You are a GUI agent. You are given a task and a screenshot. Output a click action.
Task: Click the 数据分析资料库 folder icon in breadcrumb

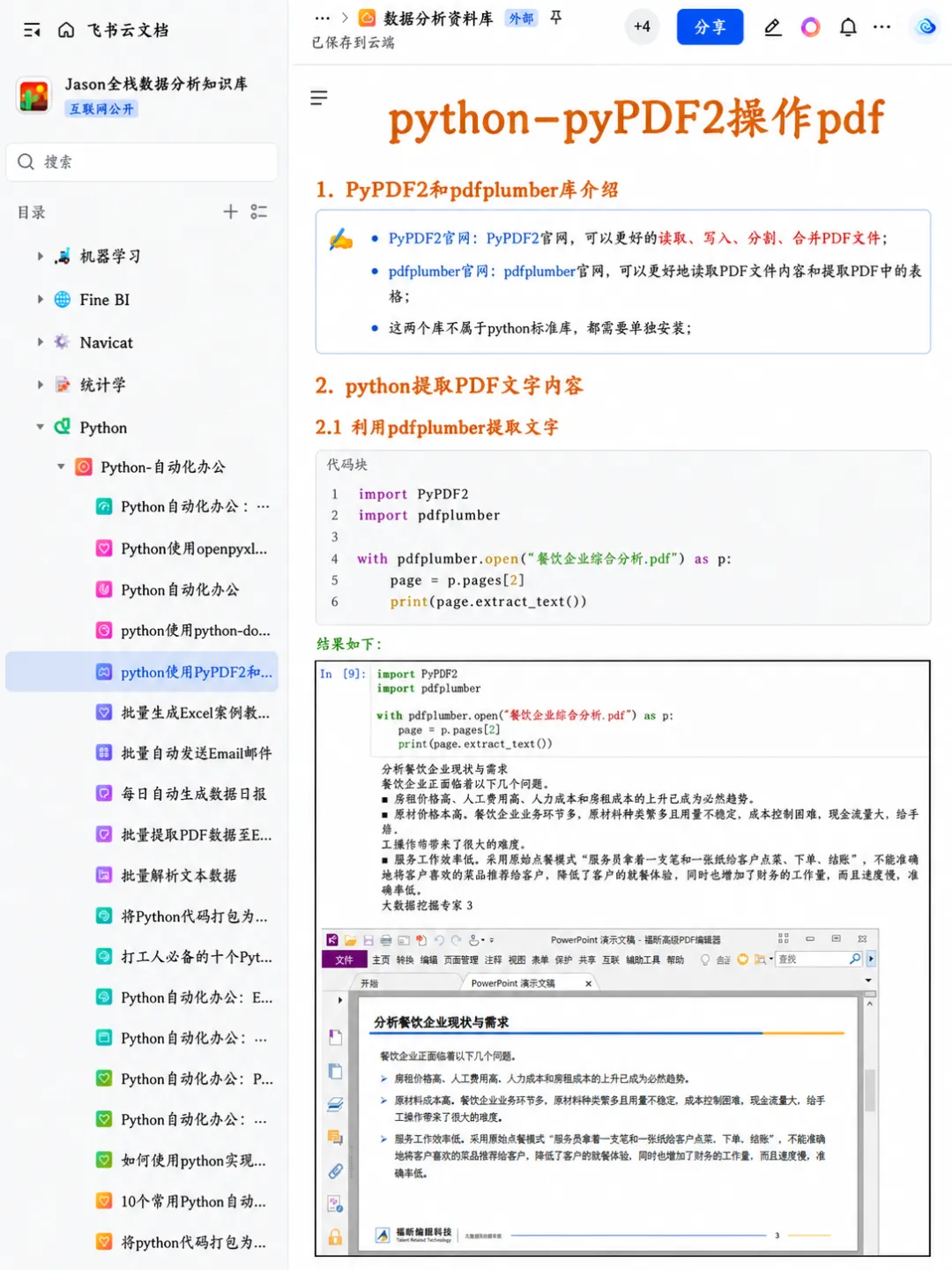(367, 18)
